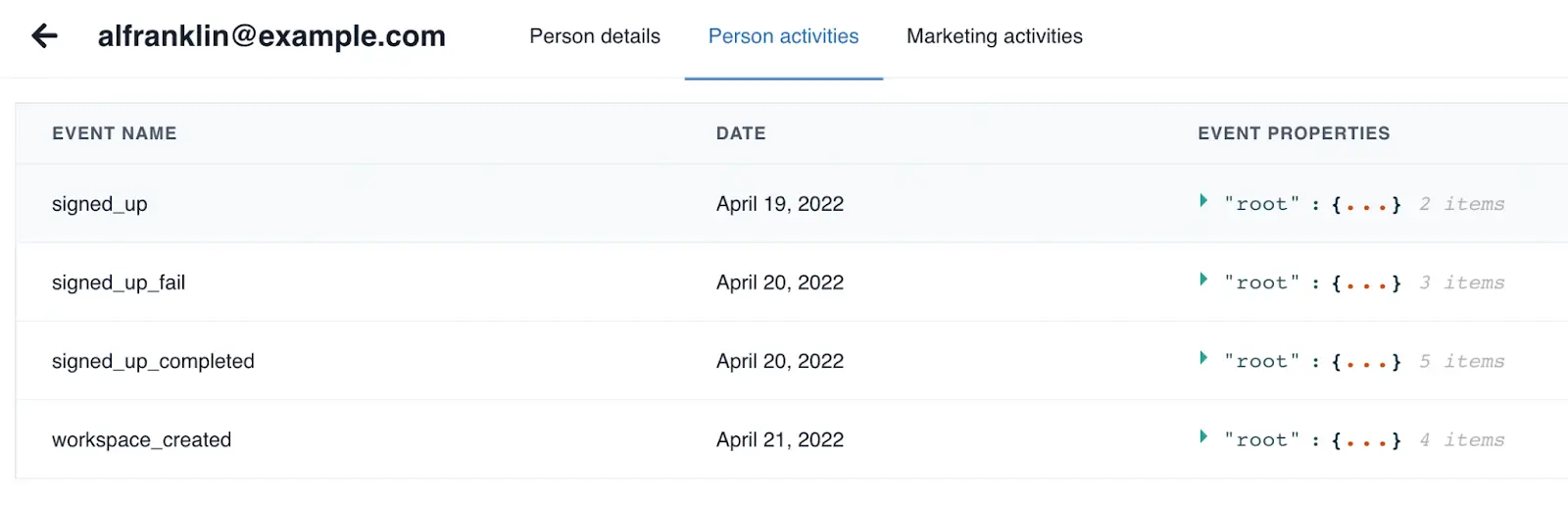Click the "5 items" label for signed_up_completed
Screen dimensions: 1568x509
tap(1461, 361)
